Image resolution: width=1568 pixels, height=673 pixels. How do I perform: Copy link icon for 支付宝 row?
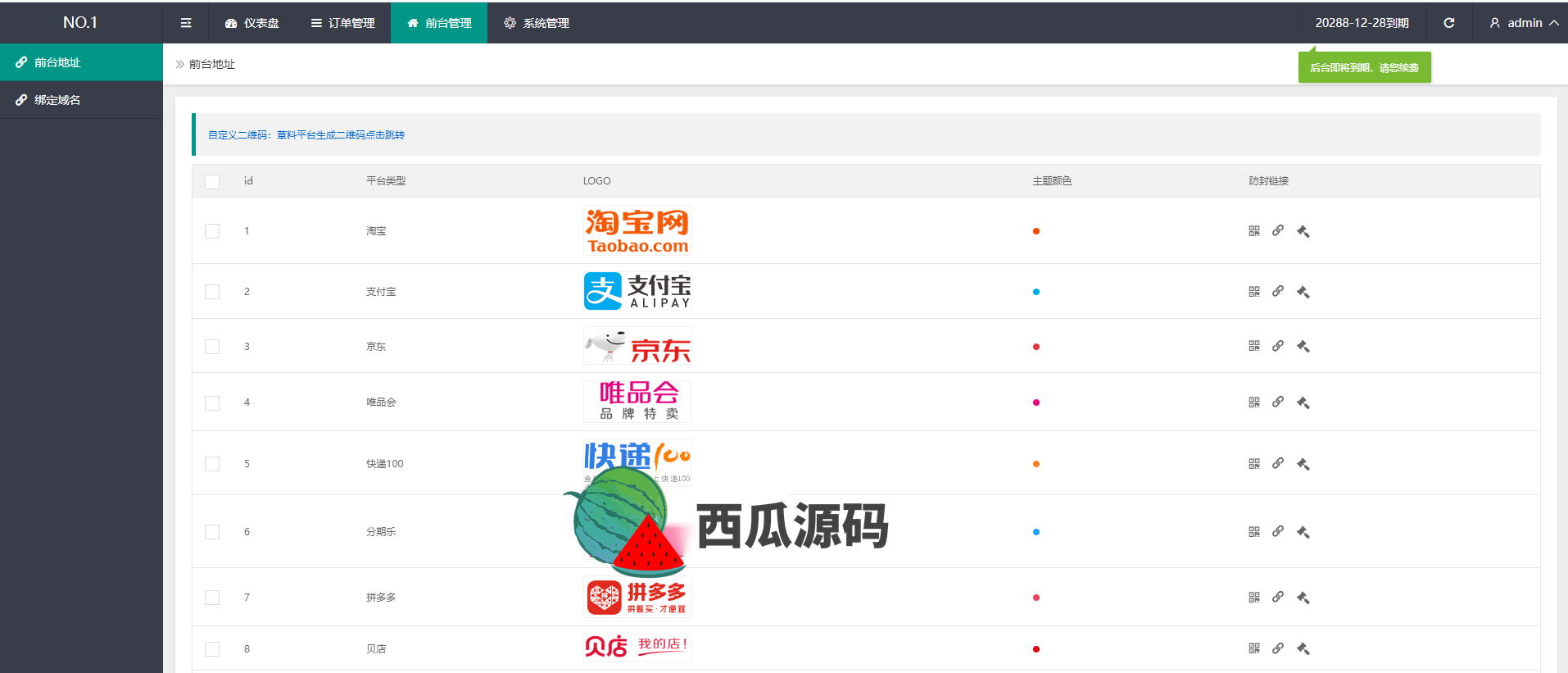click(1278, 291)
